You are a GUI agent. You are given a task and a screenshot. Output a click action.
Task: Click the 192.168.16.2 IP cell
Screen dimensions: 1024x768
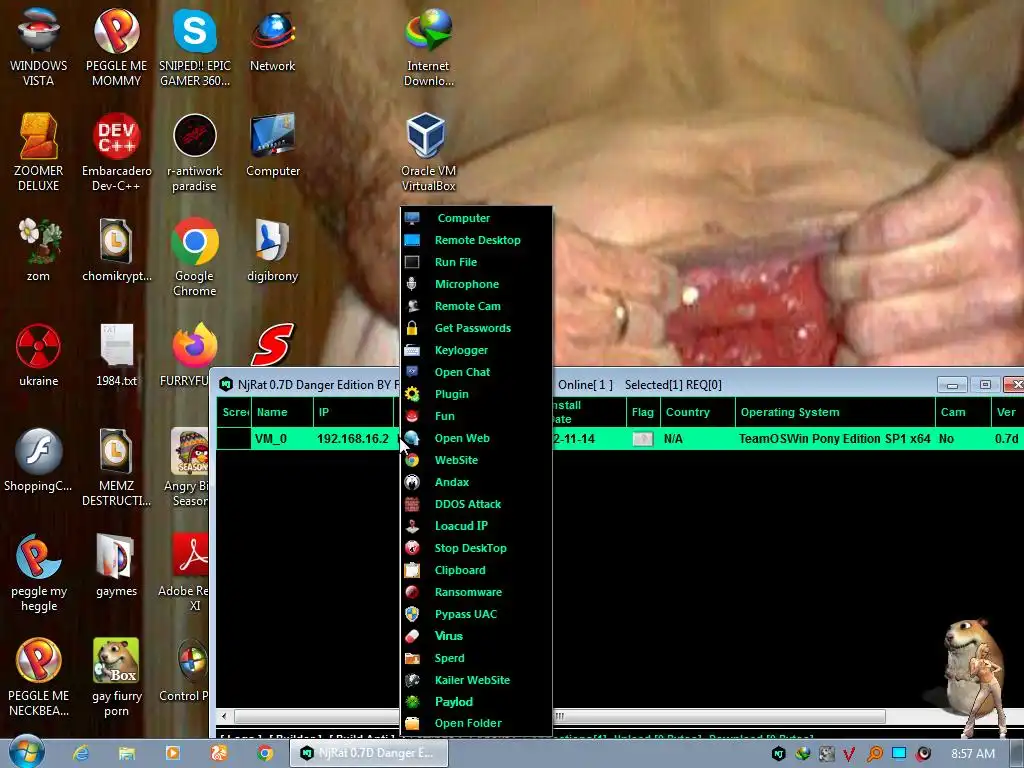click(x=353, y=439)
